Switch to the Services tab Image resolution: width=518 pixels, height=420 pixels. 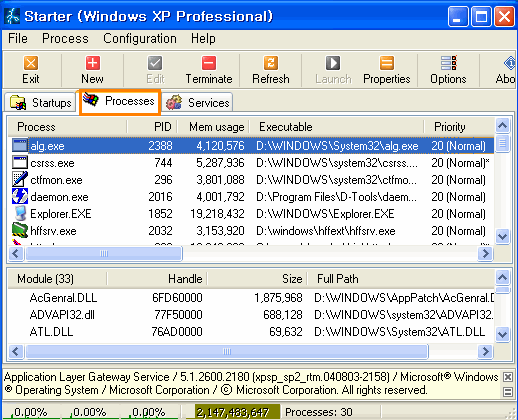pos(197,102)
